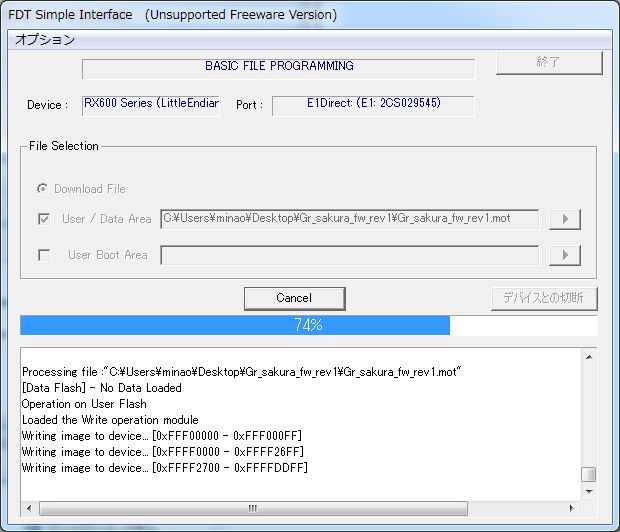Open browse arrow for User / Data Area file
The height and width of the screenshot is (532, 620).
coord(565,219)
